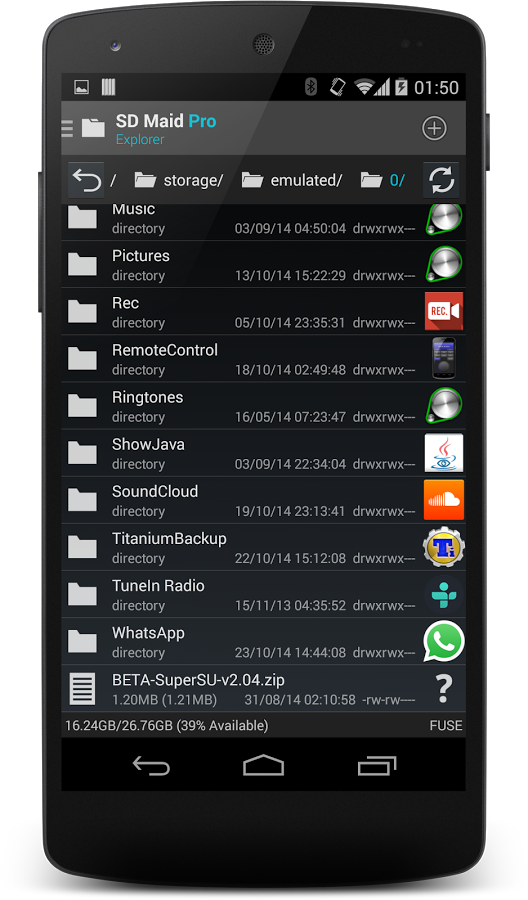Refresh the directory listing
The image size is (528, 900).
441,180
